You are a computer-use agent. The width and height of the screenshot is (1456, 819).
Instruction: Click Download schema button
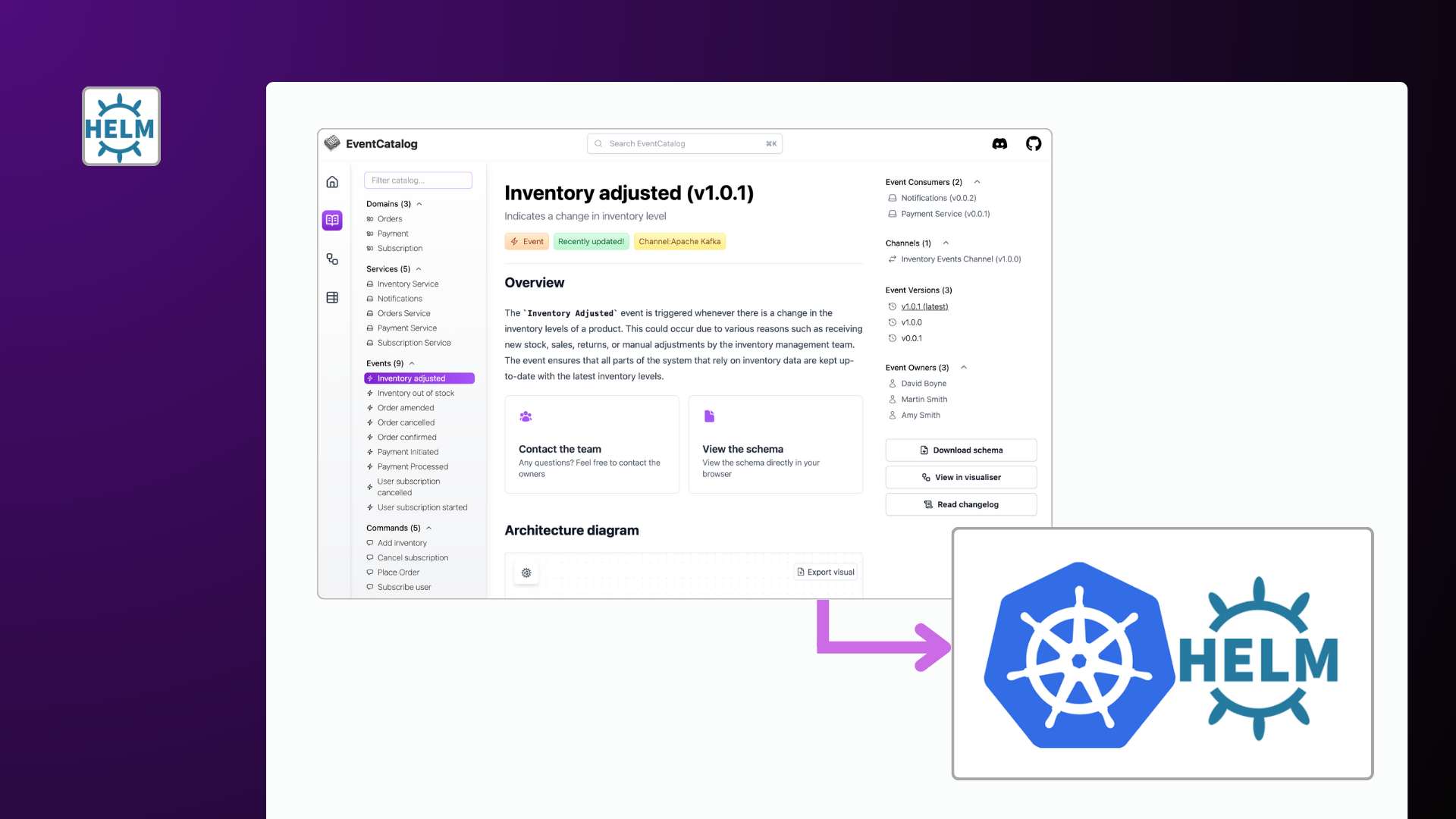coord(961,450)
